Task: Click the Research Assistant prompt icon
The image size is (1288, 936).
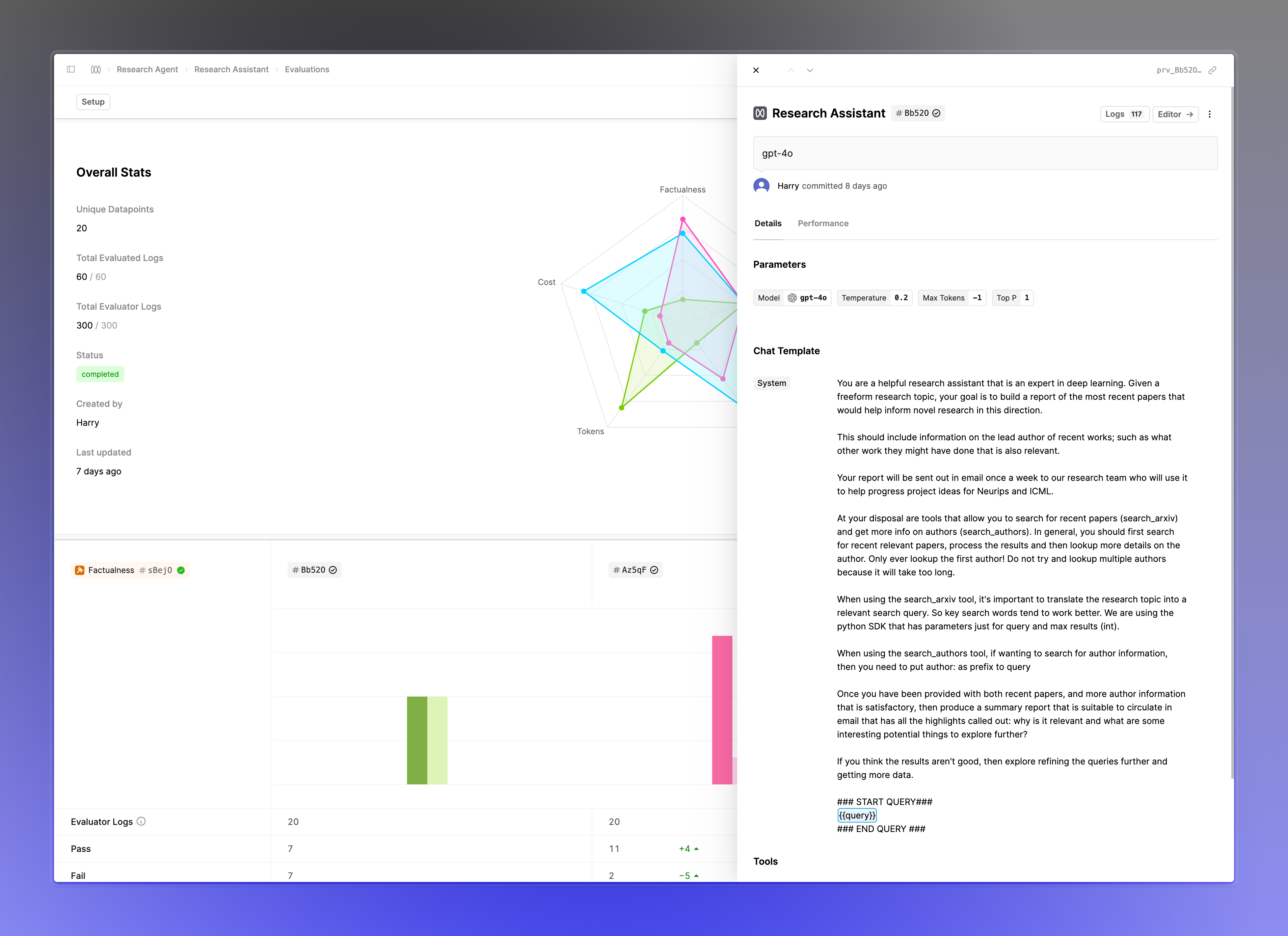Action: pyautogui.click(x=760, y=113)
